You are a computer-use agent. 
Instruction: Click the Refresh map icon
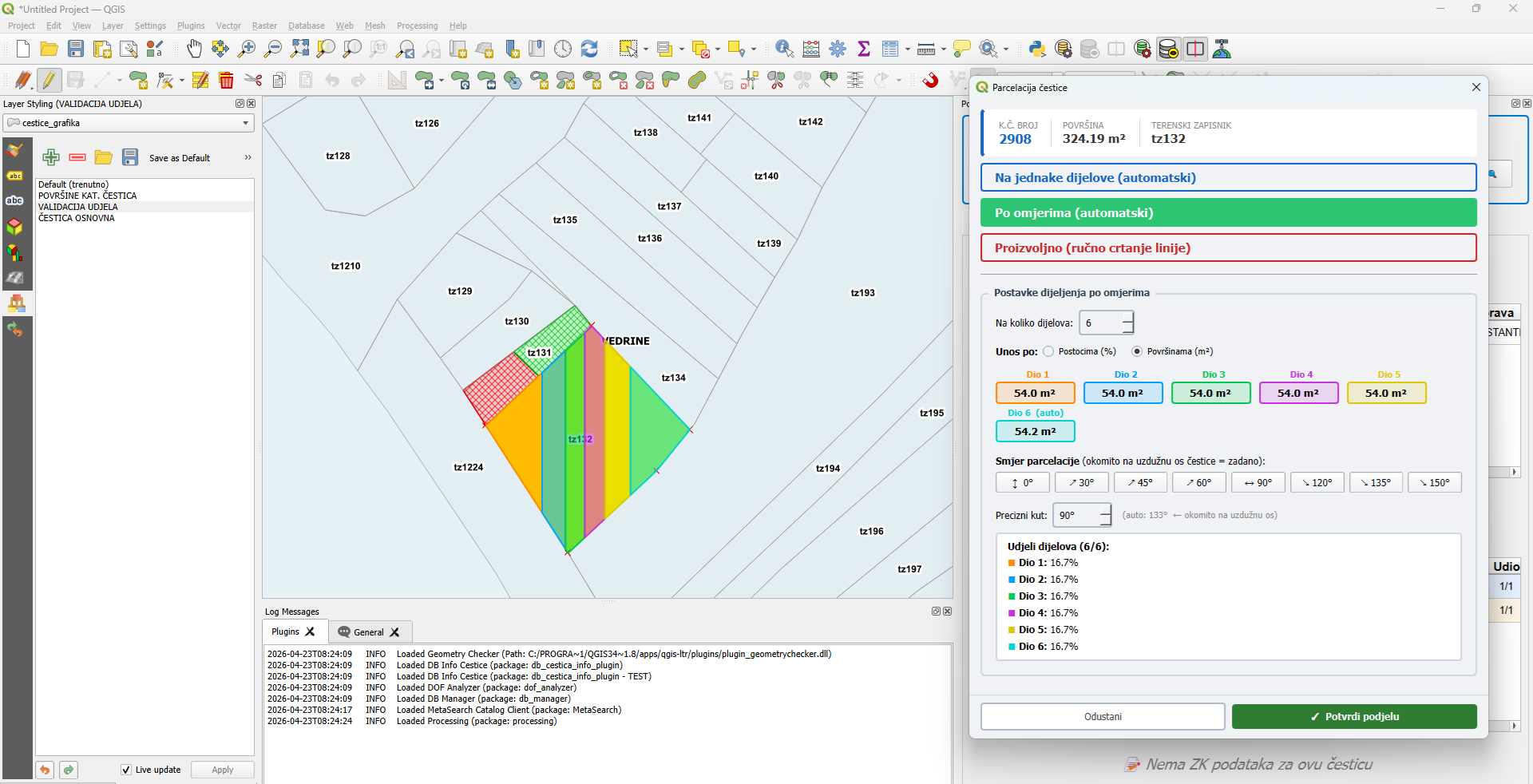[589, 49]
